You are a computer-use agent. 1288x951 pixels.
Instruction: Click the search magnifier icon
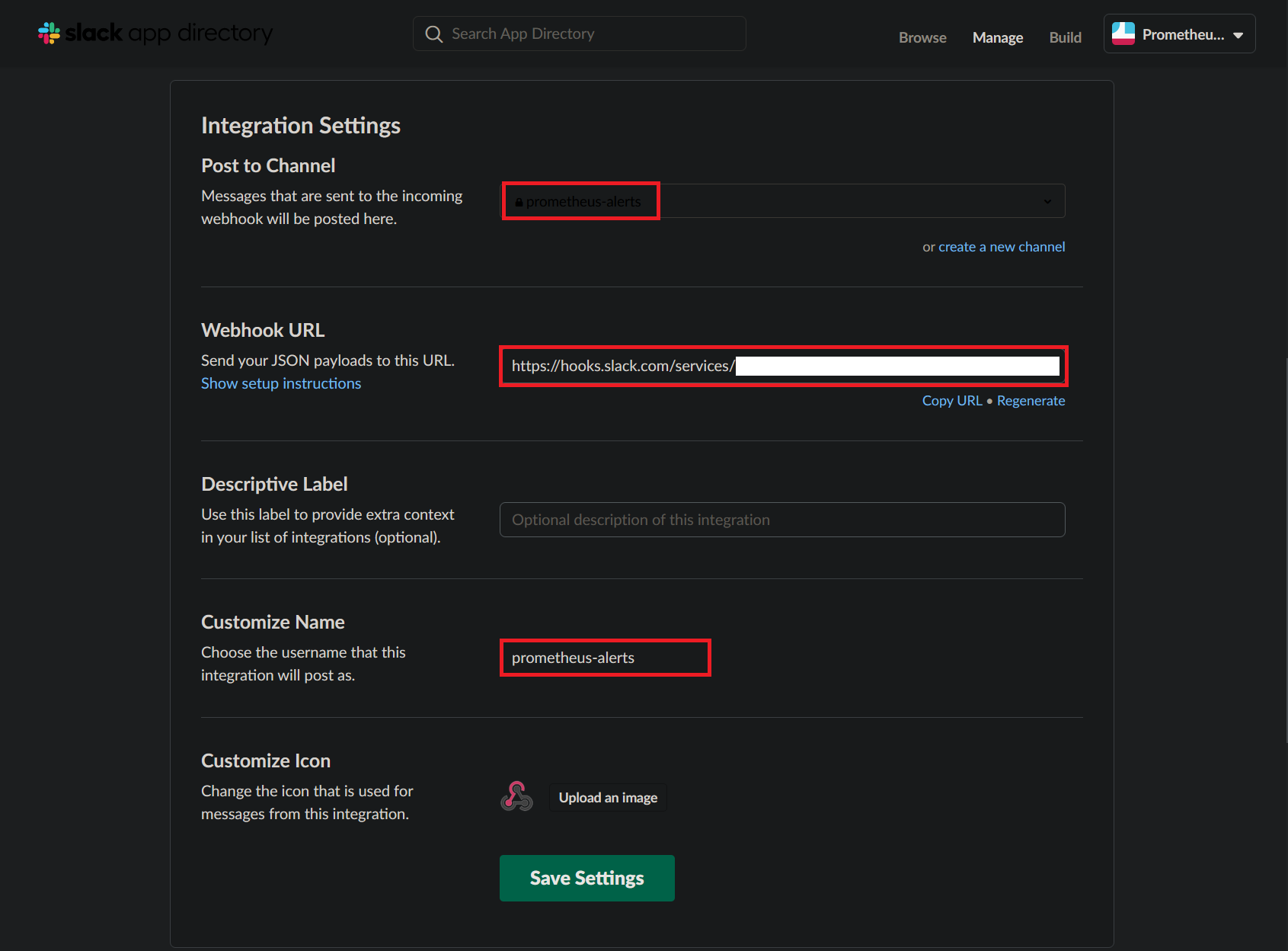pos(434,34)
